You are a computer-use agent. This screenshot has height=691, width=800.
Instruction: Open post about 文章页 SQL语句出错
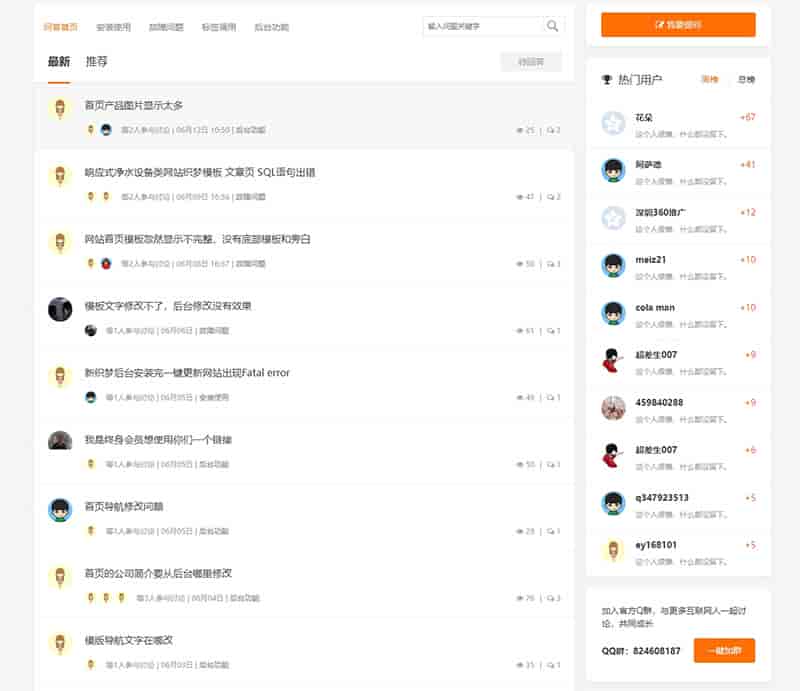[200, 172]
